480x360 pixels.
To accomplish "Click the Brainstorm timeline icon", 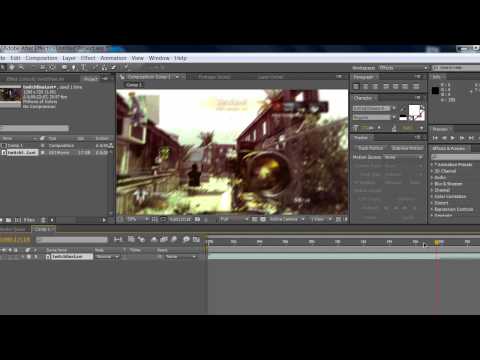I will pos(186,239).
